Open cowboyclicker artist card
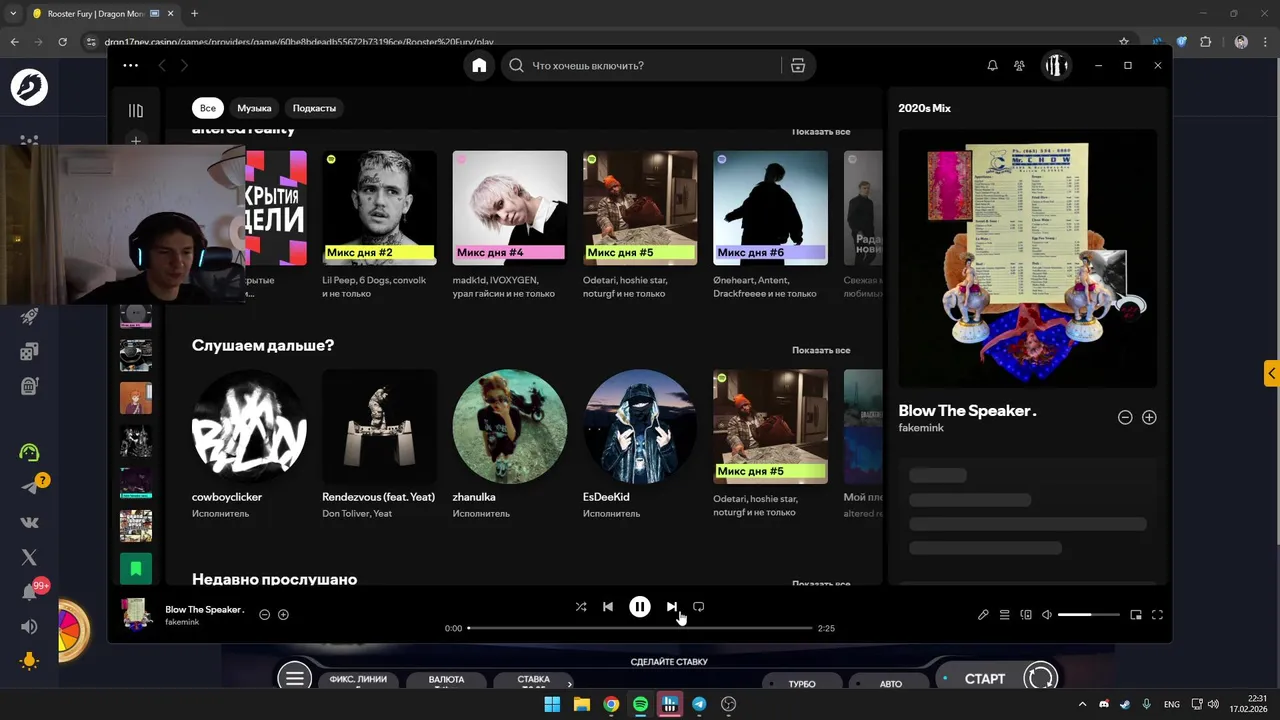The height and width of the screenshot is (720, 1280). point(249,445)
